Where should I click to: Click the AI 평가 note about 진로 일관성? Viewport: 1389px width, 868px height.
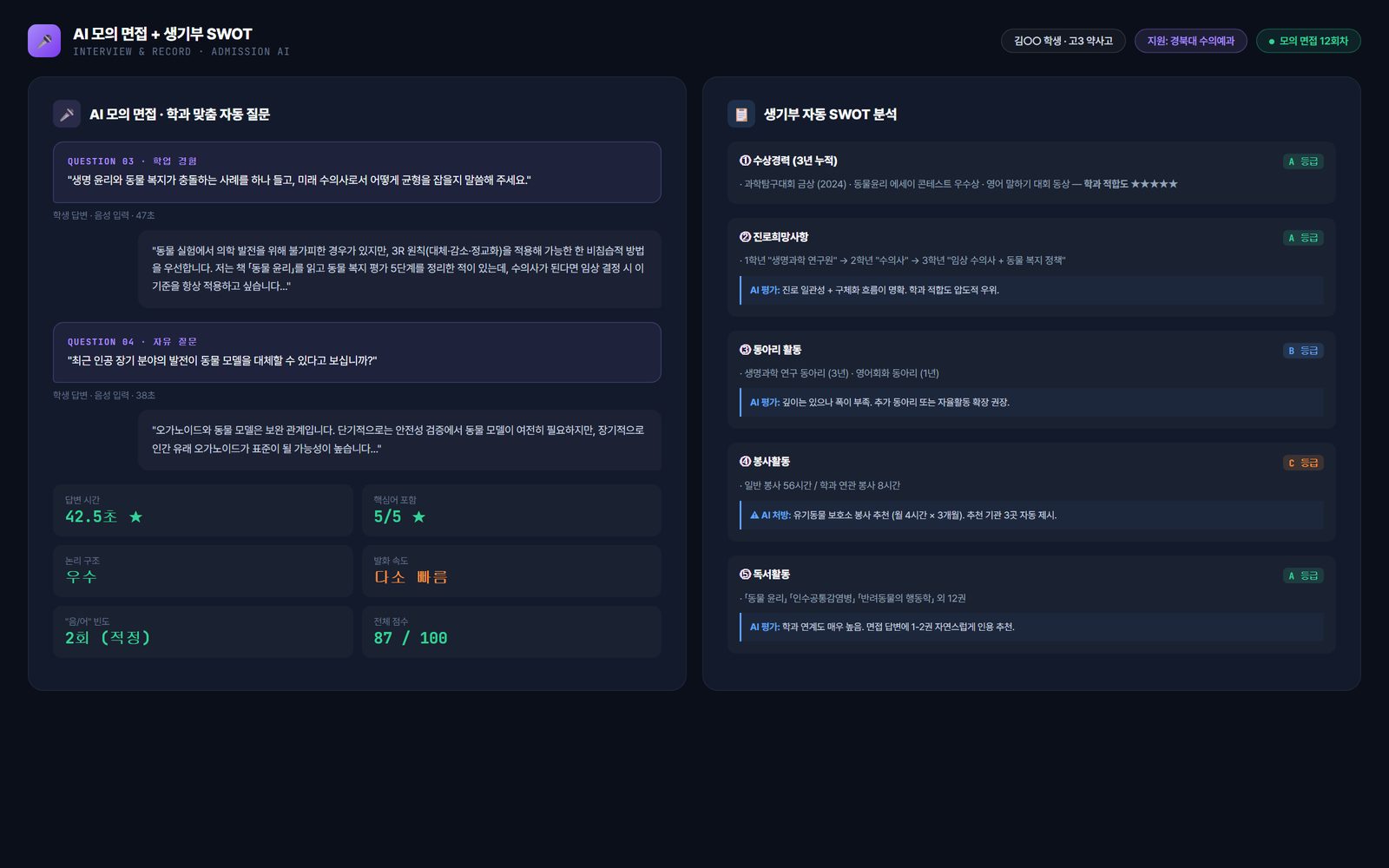click(1031, 290)
